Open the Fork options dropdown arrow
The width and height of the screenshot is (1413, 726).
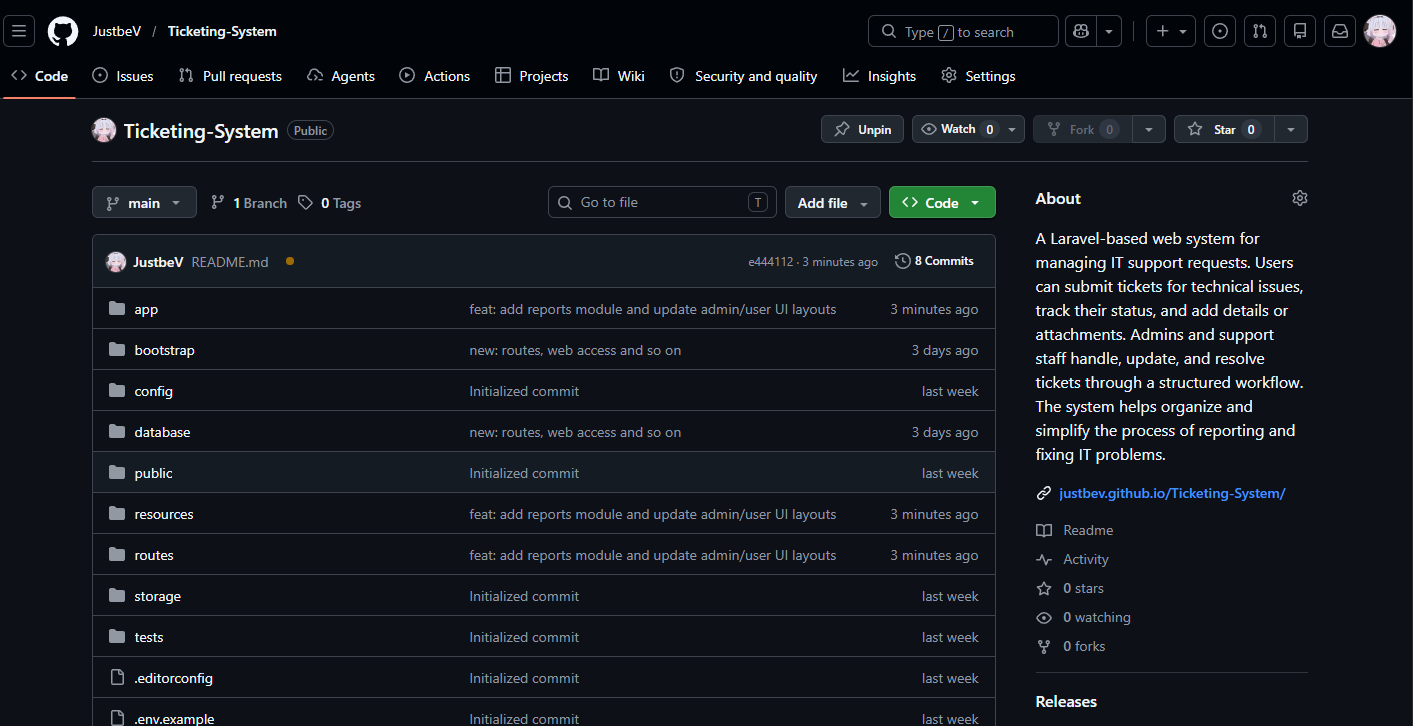pyautogui.click(x=1149, y=129)
